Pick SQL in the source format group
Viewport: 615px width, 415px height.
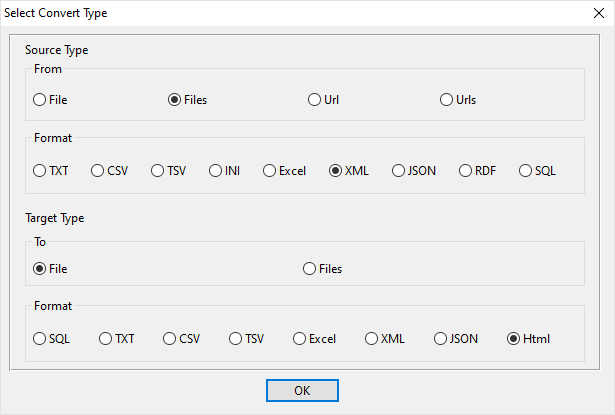click(x=526, y=171)
